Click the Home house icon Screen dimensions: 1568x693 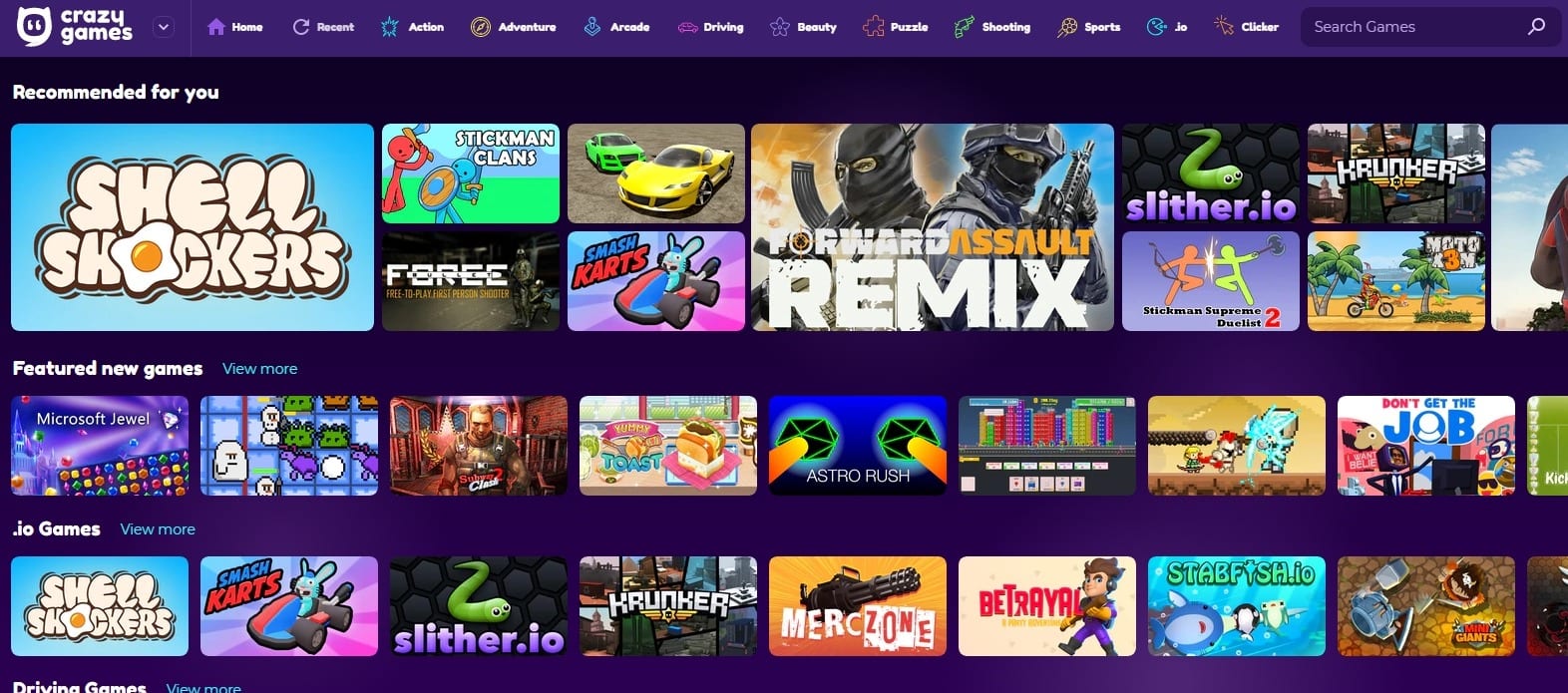(215, 27)
